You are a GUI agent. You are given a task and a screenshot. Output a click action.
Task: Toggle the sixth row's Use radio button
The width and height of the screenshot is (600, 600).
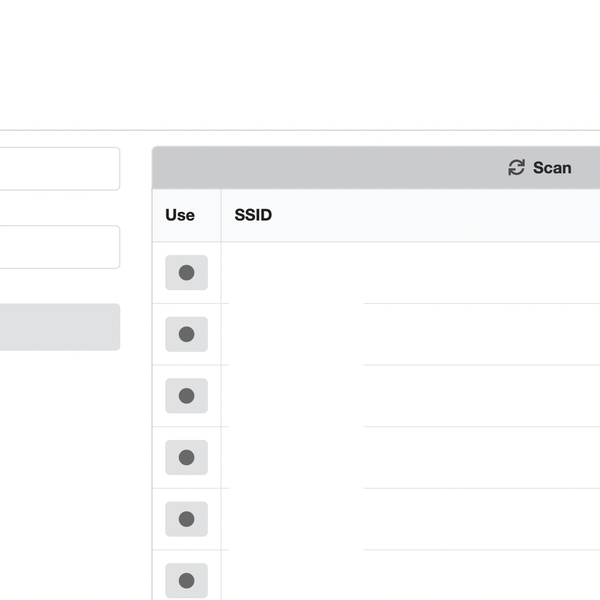click(186, 580)
